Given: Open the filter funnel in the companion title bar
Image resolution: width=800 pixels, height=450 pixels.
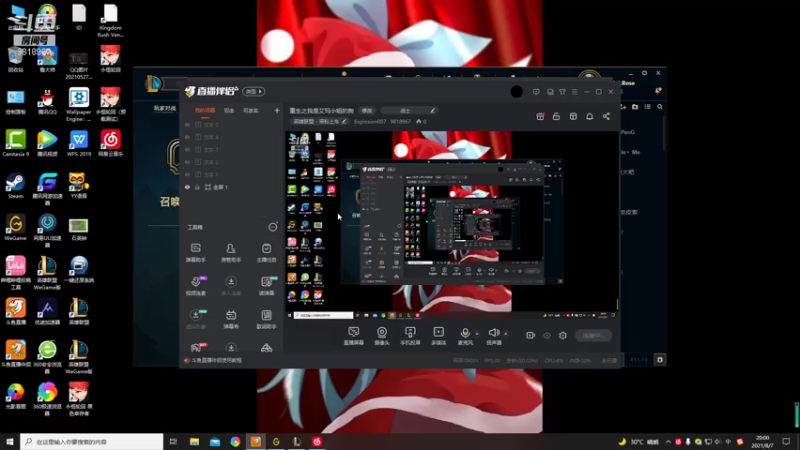Looking at the screenshot, I should [562, 92].
